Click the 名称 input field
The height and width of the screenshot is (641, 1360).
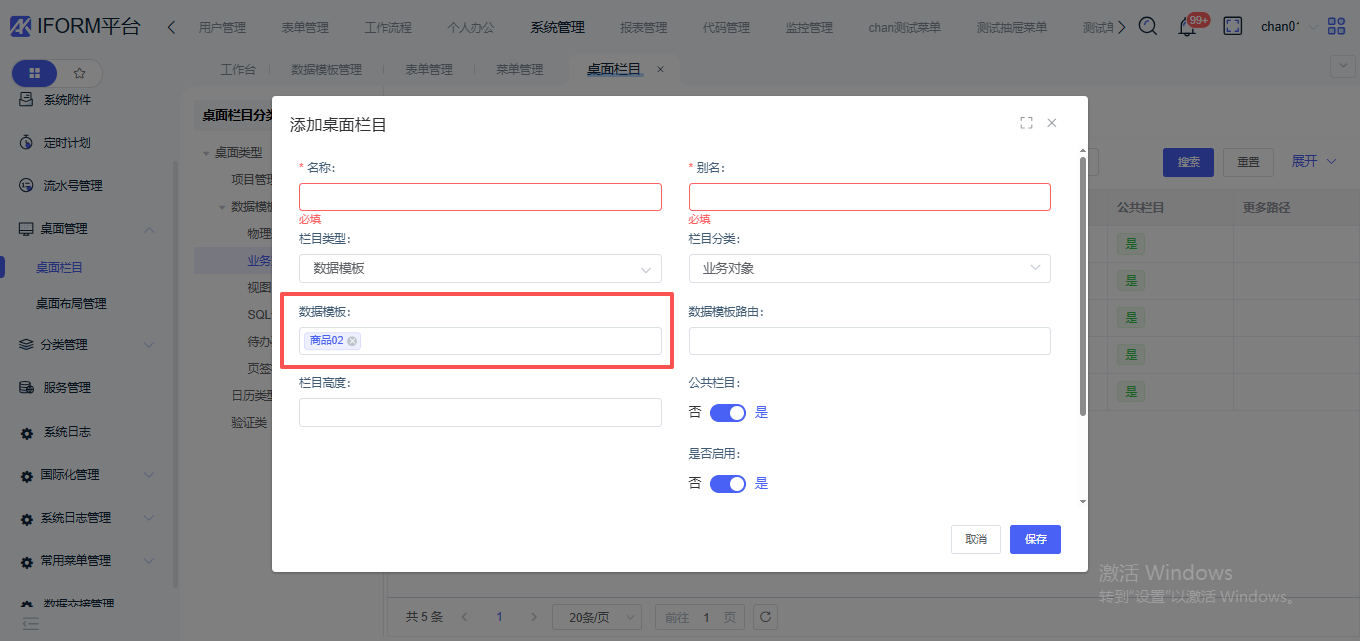pos(480,197)
